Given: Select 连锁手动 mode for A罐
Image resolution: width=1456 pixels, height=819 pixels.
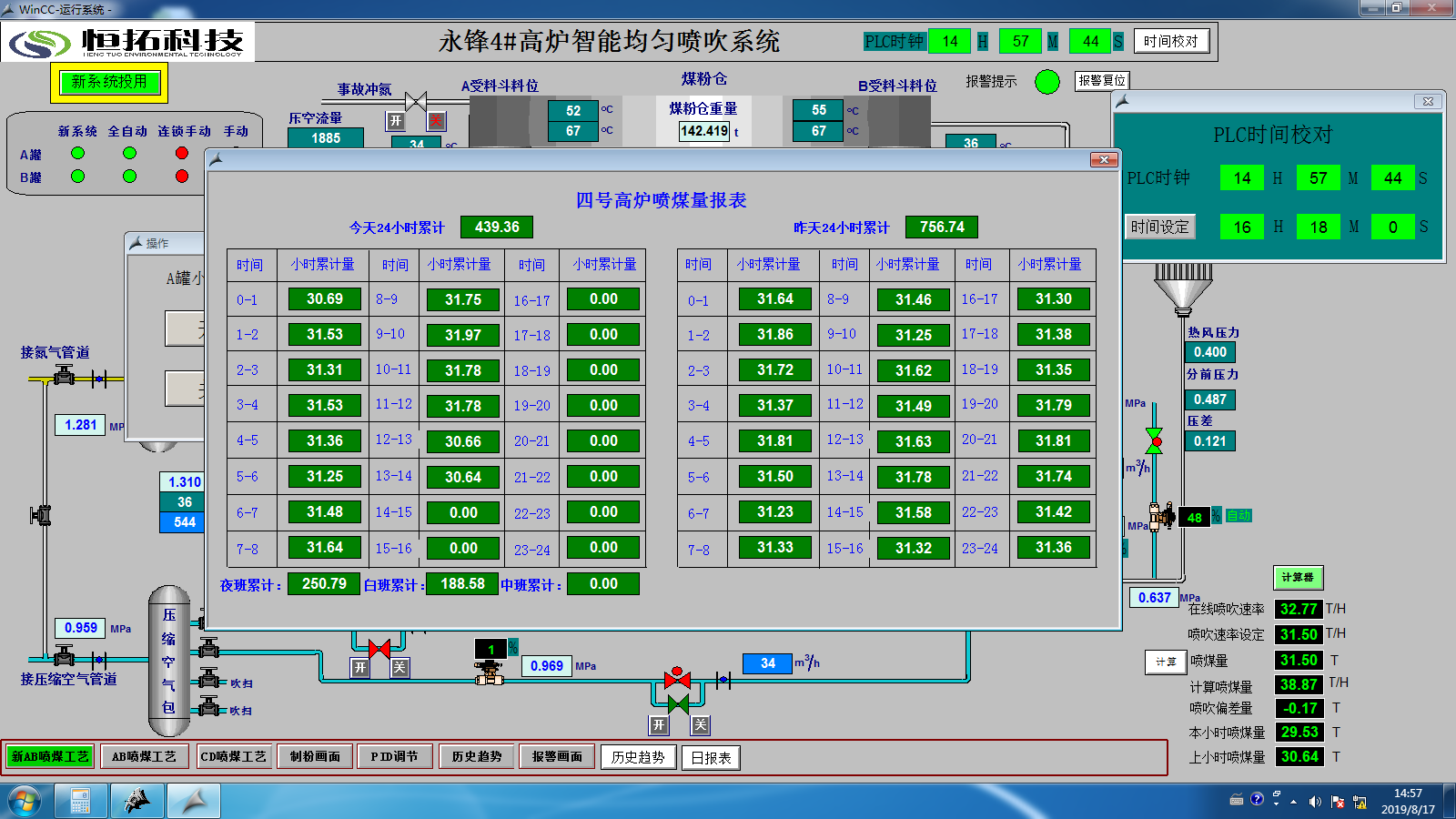Looking at the screenshot, I should 182,153.
